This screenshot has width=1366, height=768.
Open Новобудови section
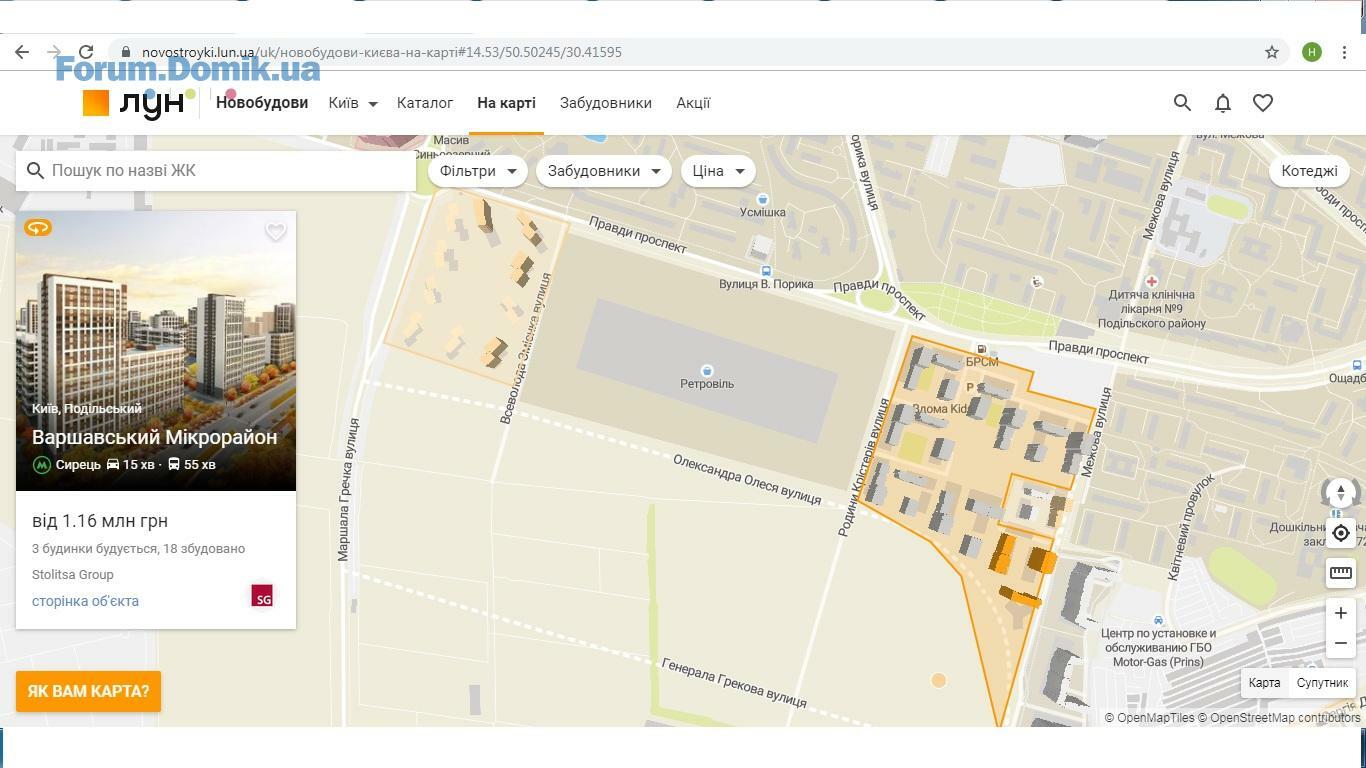pyautogui.click(x=262, y=102)
